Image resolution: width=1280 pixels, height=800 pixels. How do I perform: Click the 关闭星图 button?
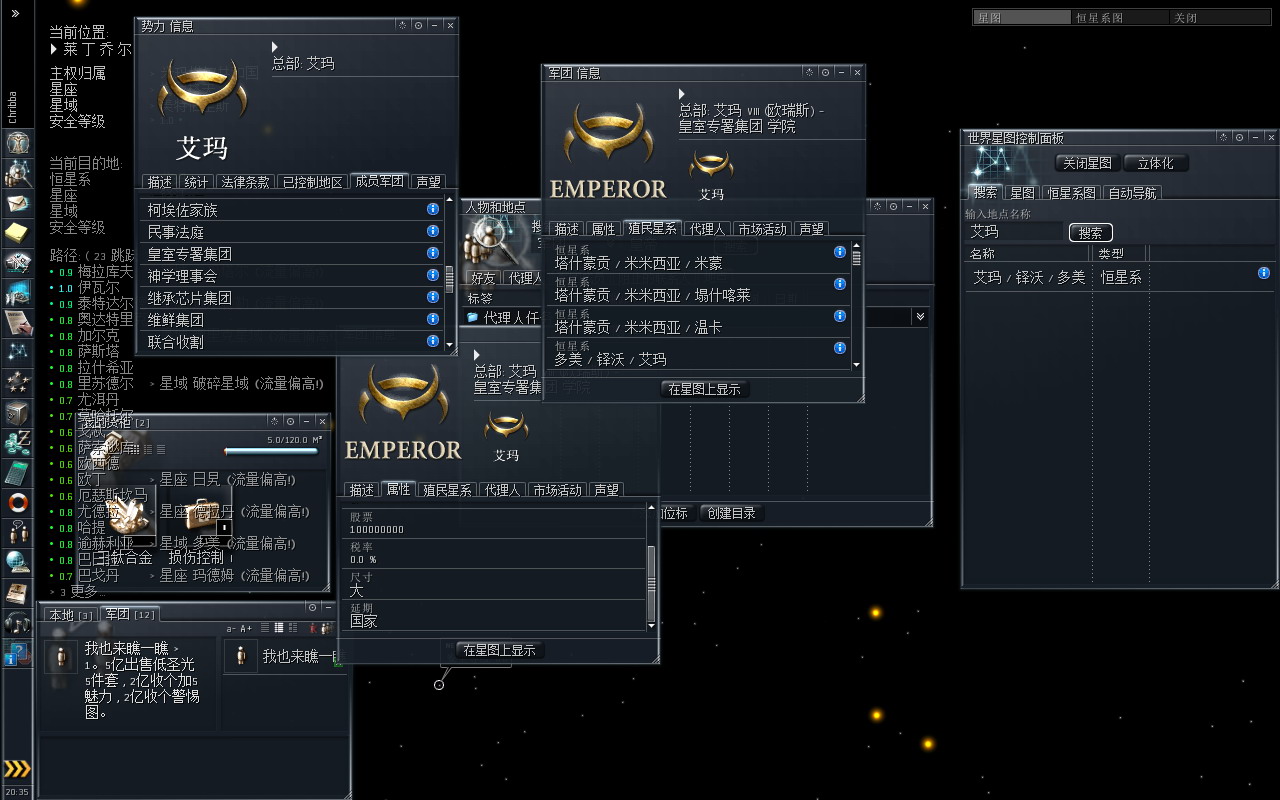pyautogui.click(x=1087, y=163)
